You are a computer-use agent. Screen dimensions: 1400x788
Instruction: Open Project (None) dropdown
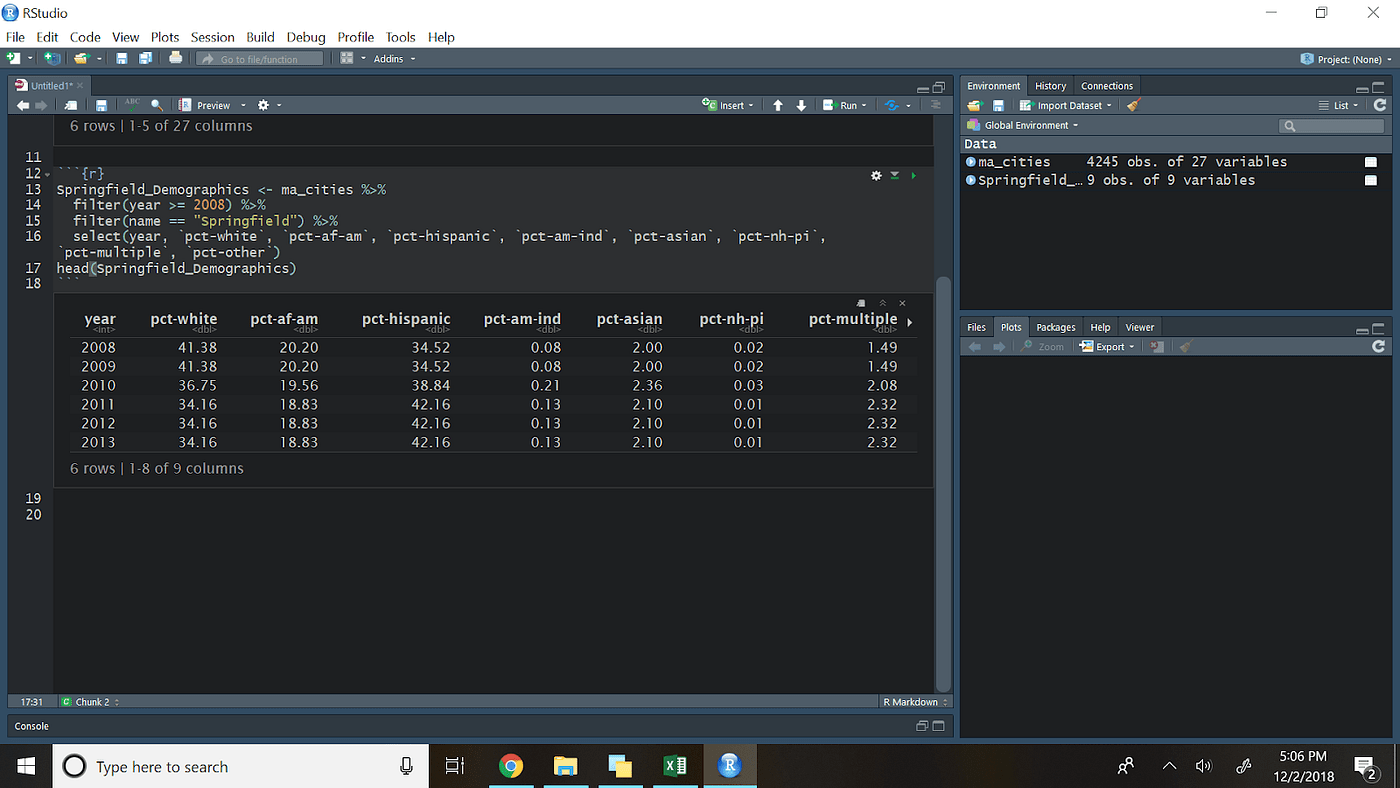coord(1345,59)
